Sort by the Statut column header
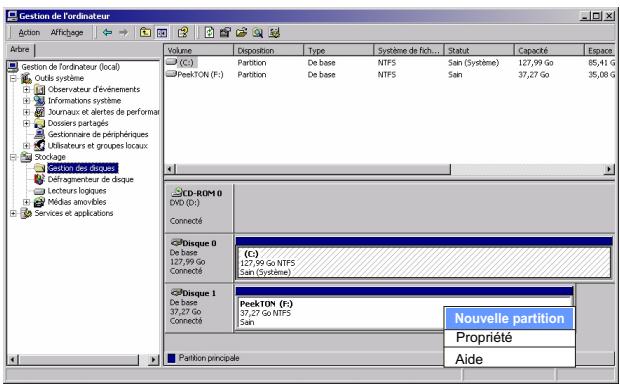This screenshot has width=620, height=385. point(479,51)
